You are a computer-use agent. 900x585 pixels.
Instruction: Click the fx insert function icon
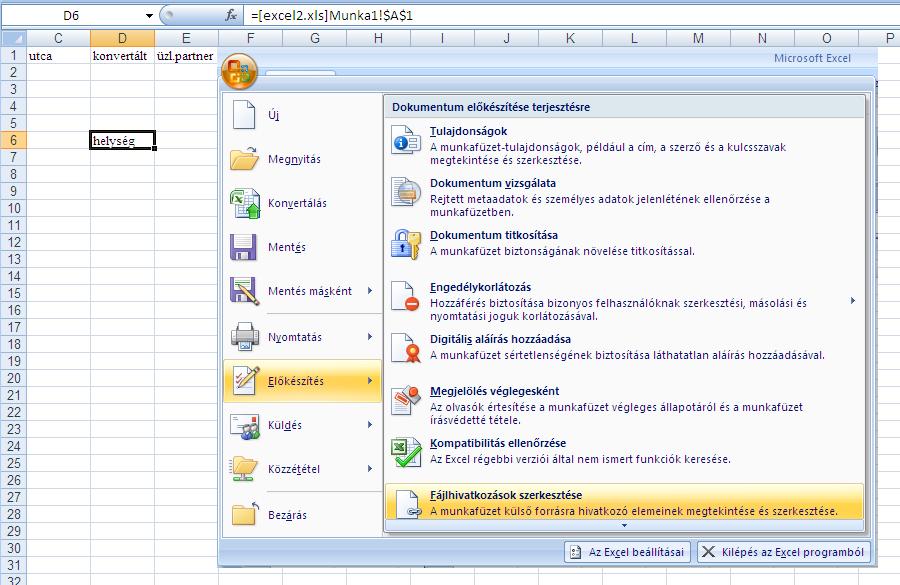(x=231, y=16)
